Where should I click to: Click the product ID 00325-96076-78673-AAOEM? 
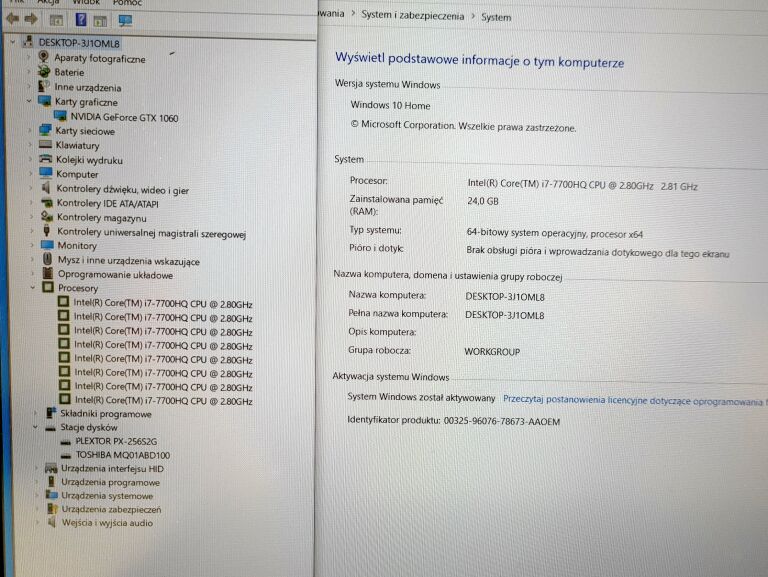point(502,421)
